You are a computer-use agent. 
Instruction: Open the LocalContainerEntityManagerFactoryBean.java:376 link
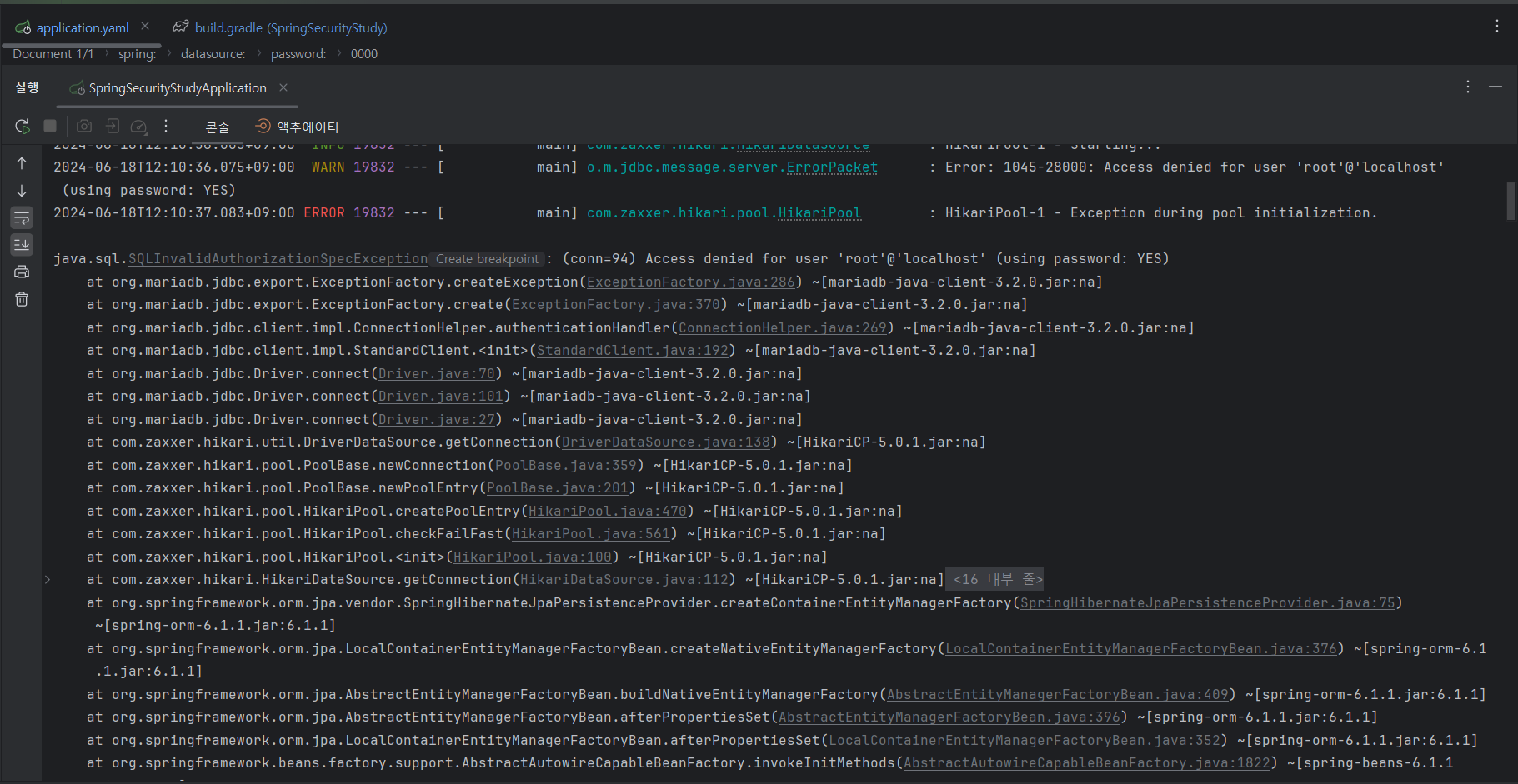[1140, 649]
